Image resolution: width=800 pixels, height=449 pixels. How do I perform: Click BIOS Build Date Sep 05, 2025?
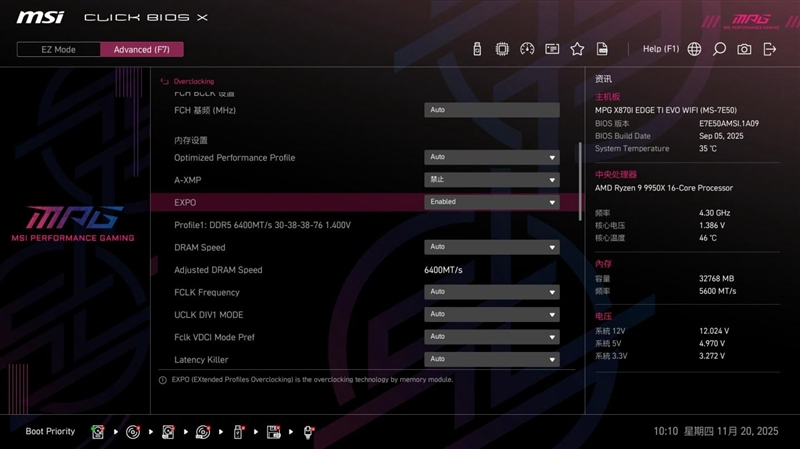(721, 136)
